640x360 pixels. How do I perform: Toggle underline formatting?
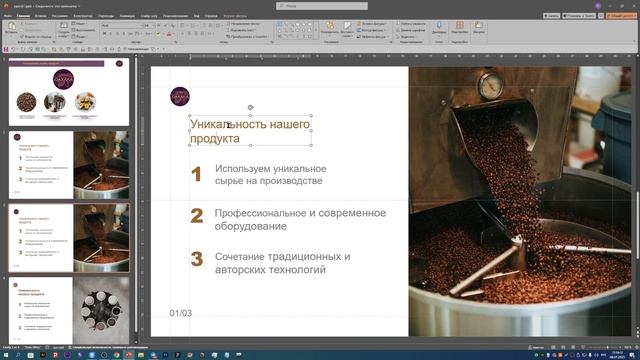point(117,33)
